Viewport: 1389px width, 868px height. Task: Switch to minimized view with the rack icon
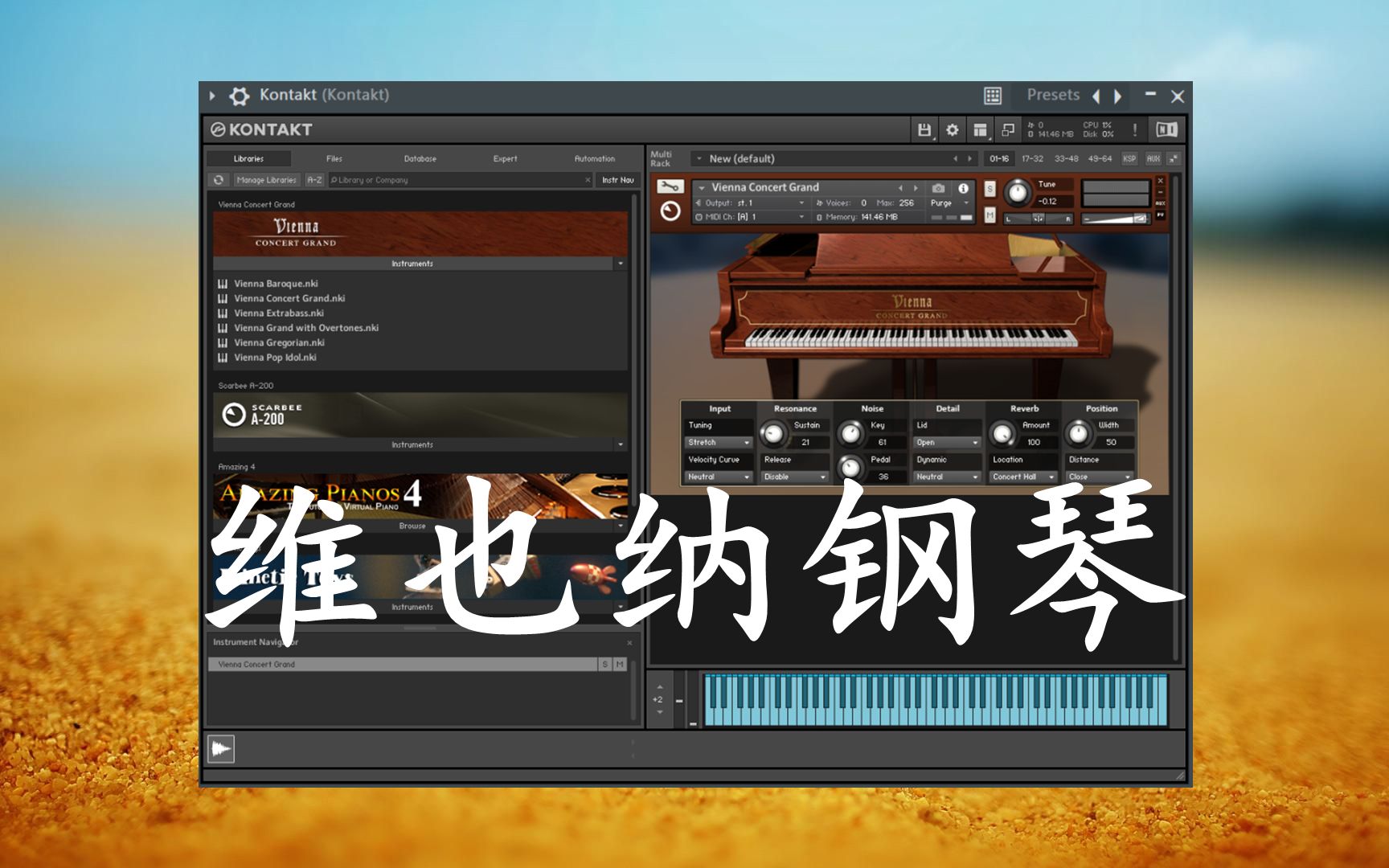coord(1008,129)
